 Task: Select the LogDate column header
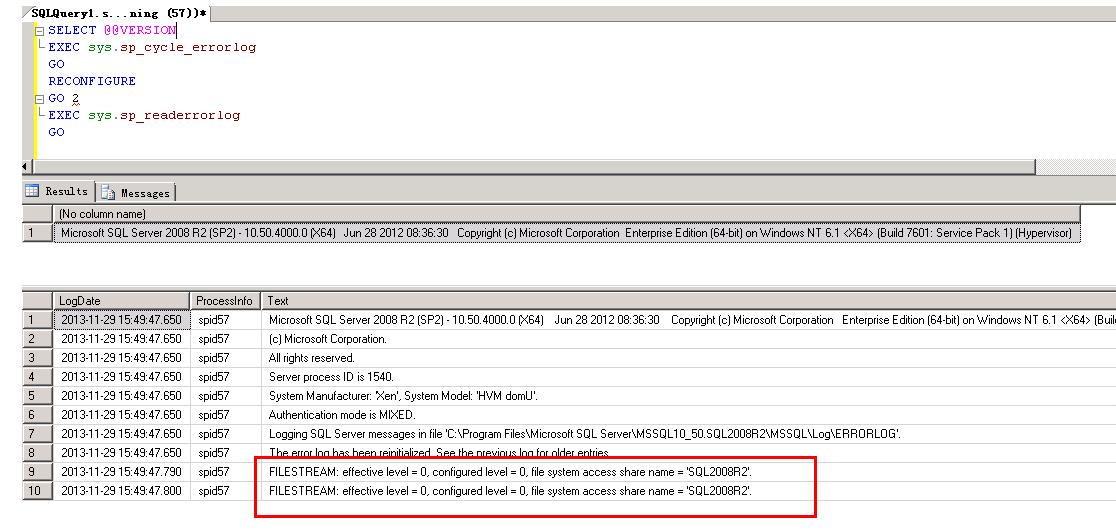pyautogui.click(x=122, y=301)
